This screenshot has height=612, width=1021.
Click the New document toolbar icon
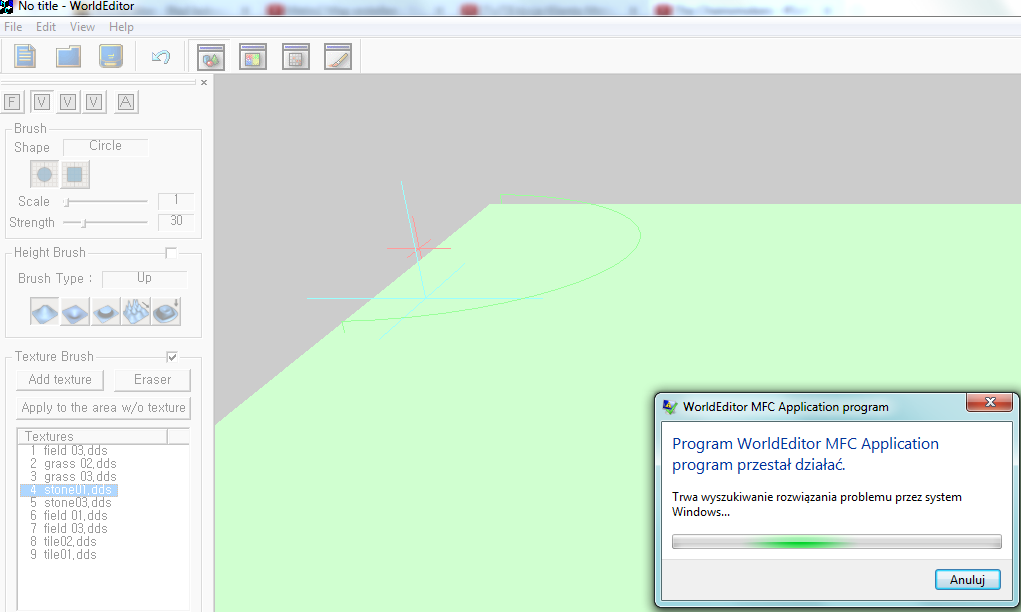pos(25,56)
